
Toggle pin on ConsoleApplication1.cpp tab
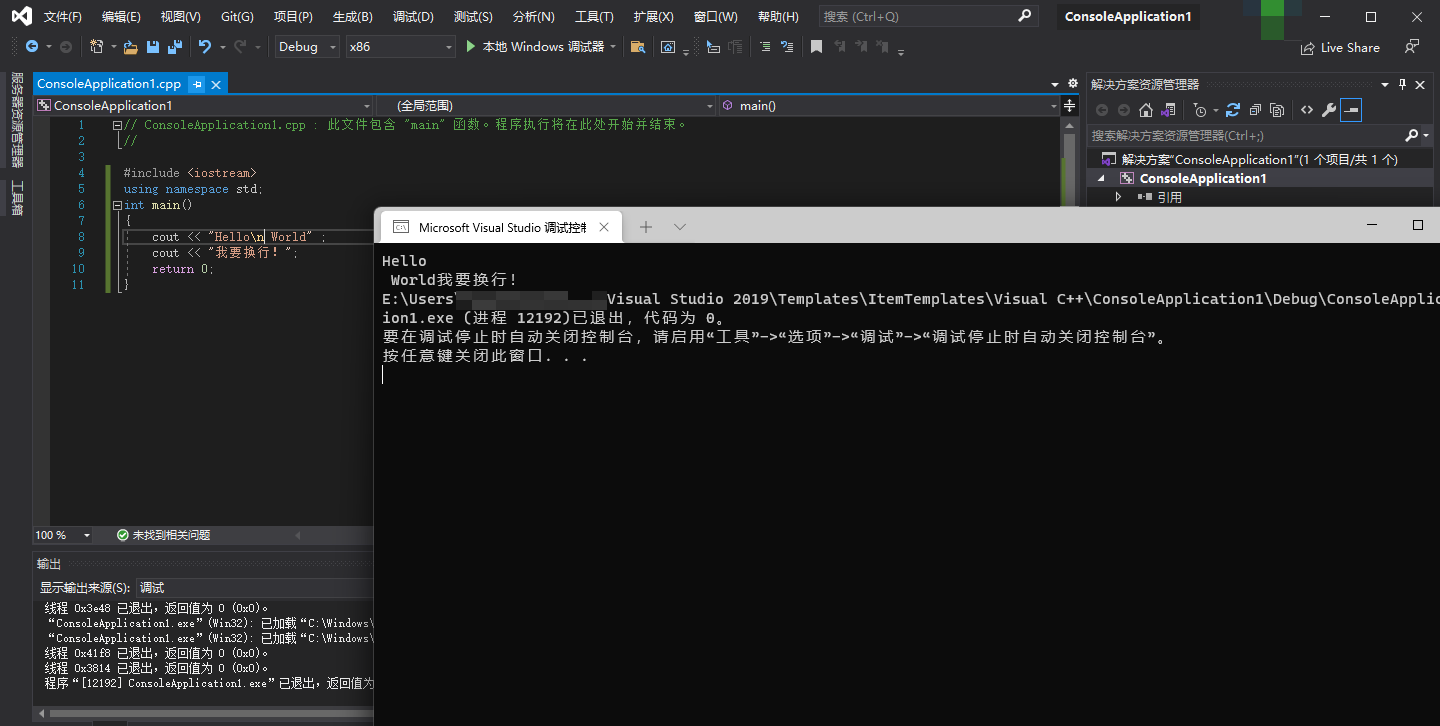coord(197,85)
